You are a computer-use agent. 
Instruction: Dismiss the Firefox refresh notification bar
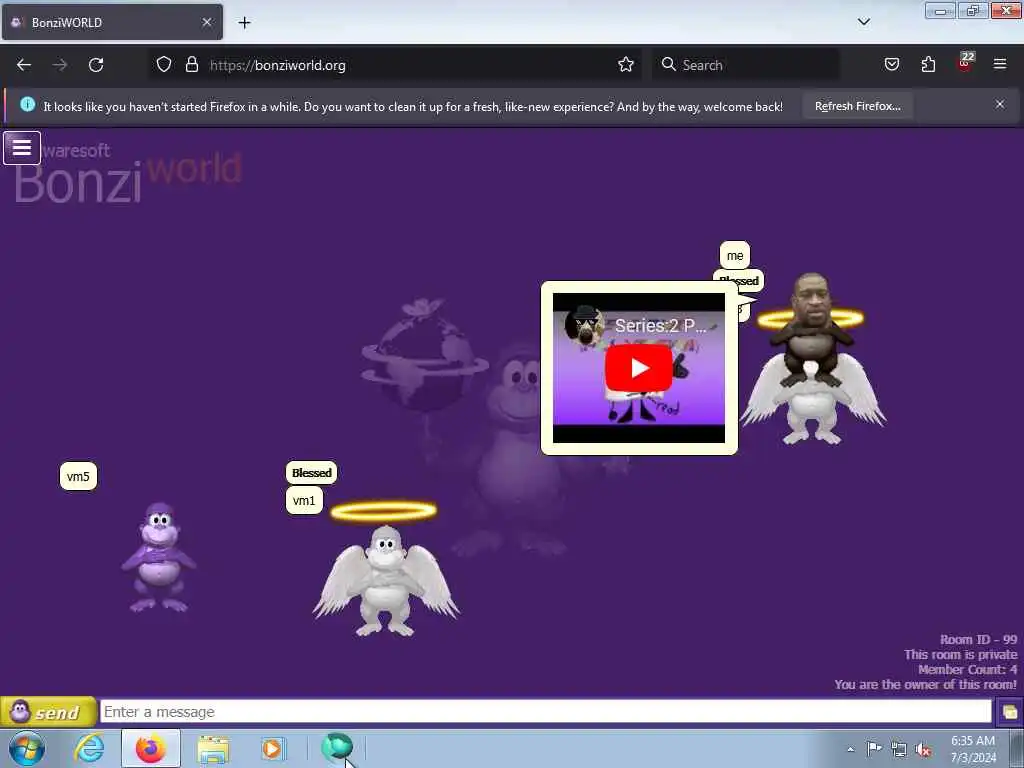click(x=1000, y=104)
